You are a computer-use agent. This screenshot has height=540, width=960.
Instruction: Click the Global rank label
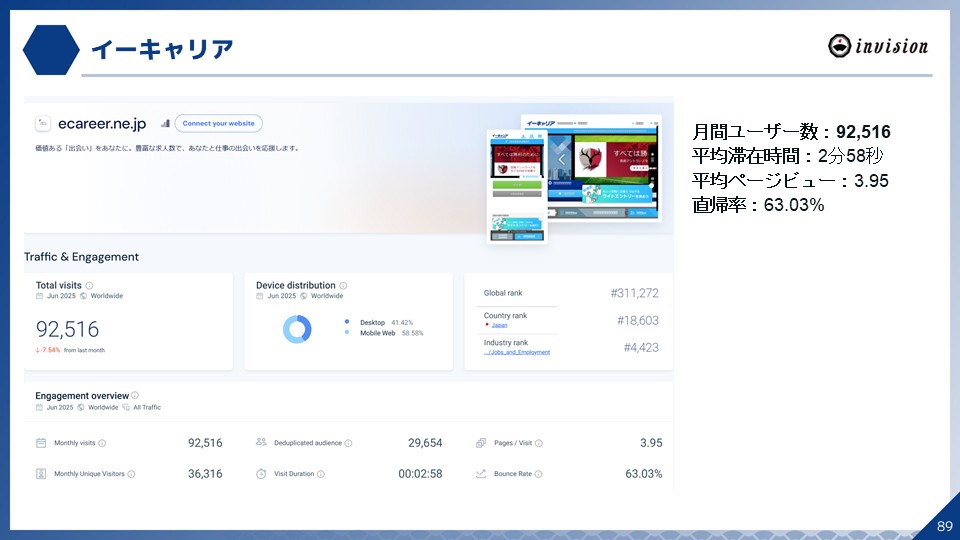(x=503, y=293)
